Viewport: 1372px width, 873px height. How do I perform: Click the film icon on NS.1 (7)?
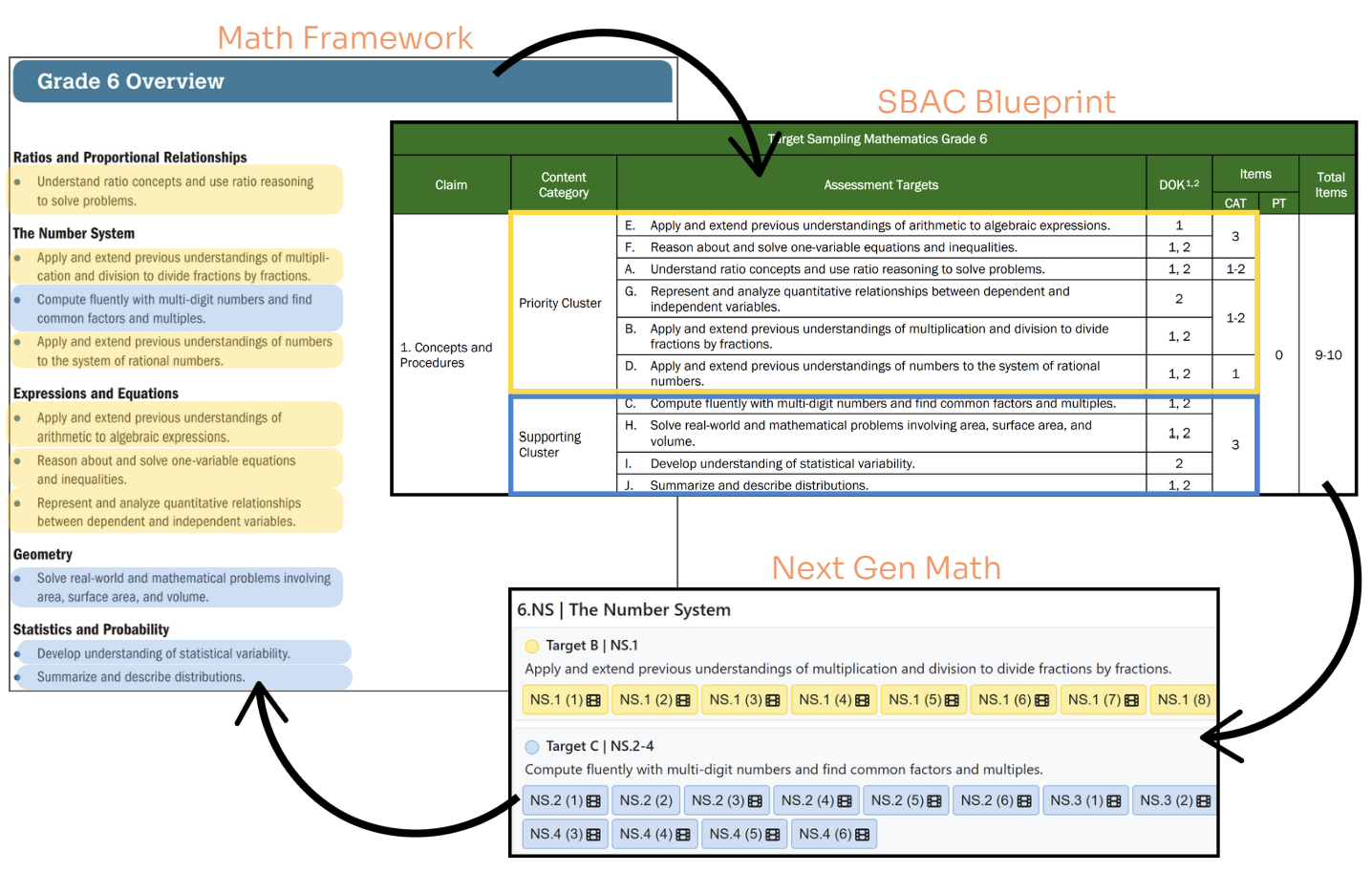pos(1131,700)
